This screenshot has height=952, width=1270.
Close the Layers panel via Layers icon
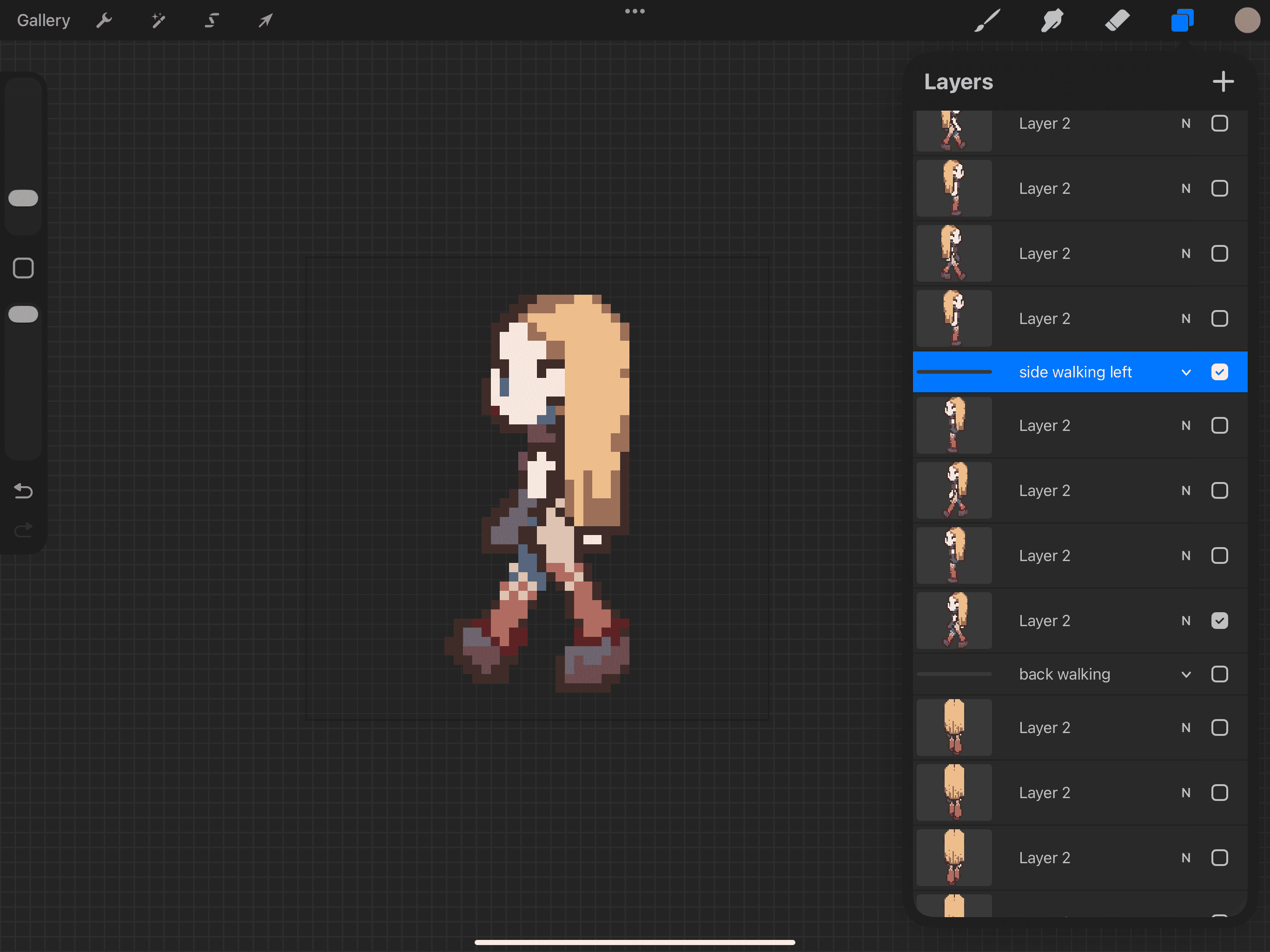pos(1182,20)
